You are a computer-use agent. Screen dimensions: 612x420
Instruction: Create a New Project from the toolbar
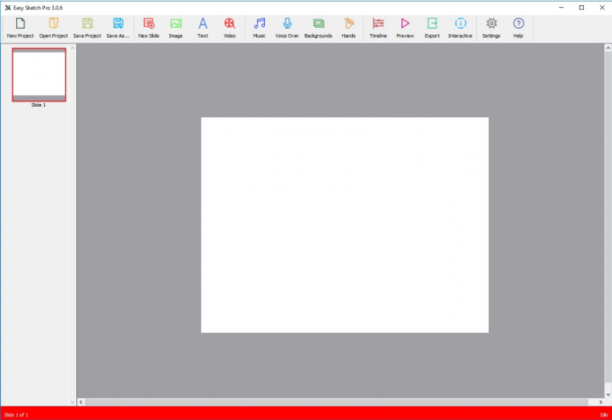tap(20, 28)
